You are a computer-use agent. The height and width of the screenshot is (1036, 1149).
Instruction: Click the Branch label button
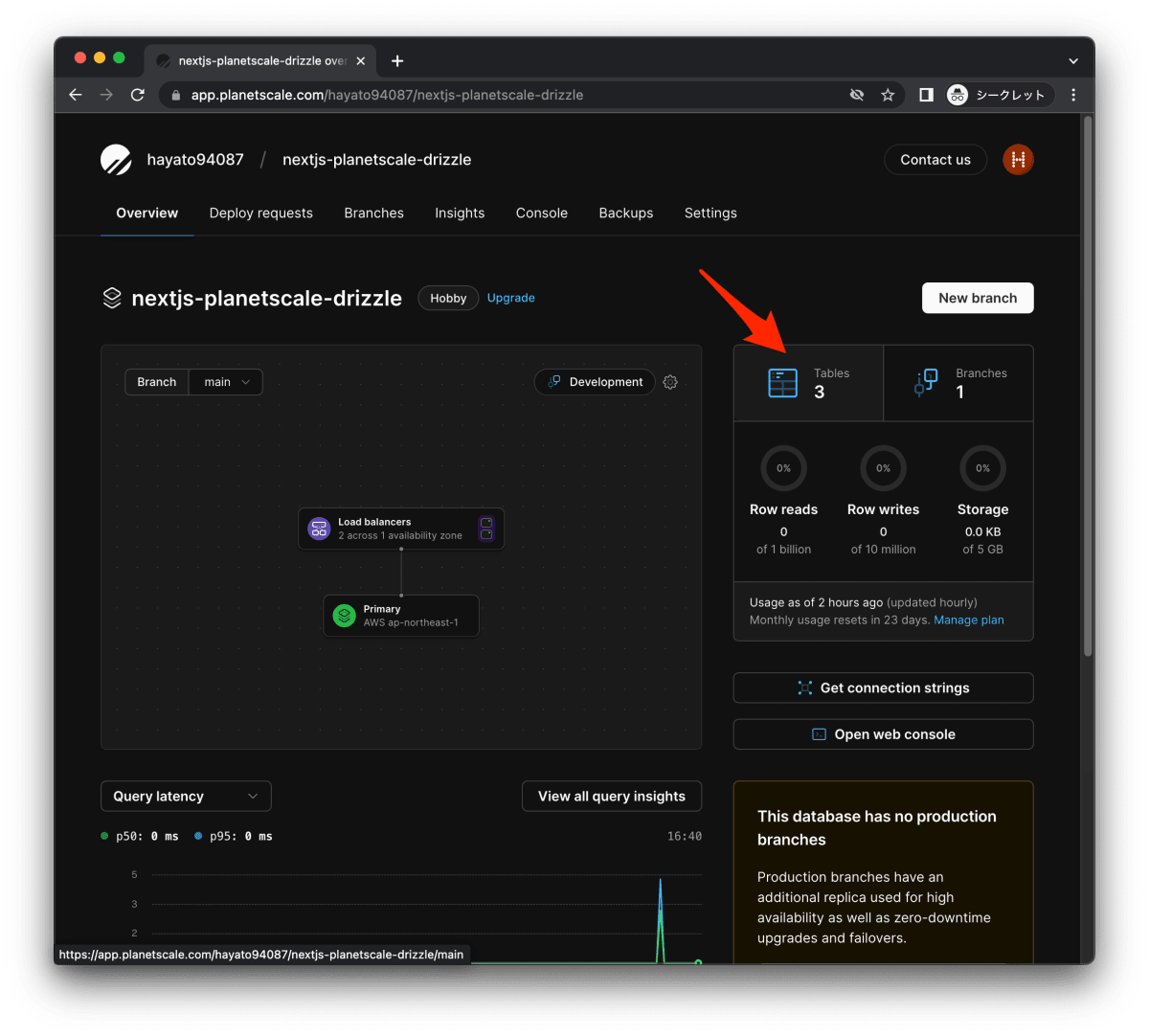click(157, 382)
